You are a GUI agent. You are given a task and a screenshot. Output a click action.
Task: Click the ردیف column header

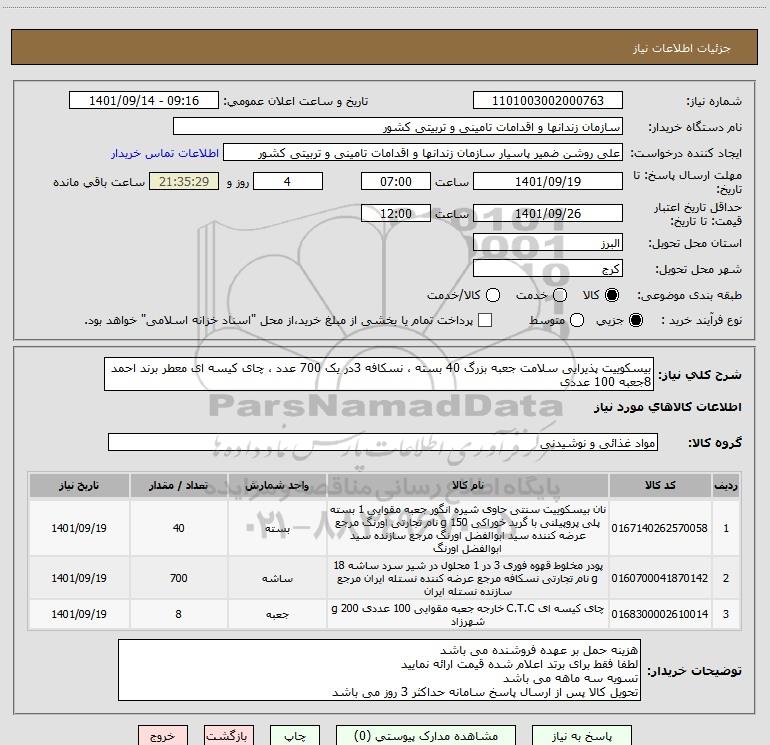(x=726, y=486)
